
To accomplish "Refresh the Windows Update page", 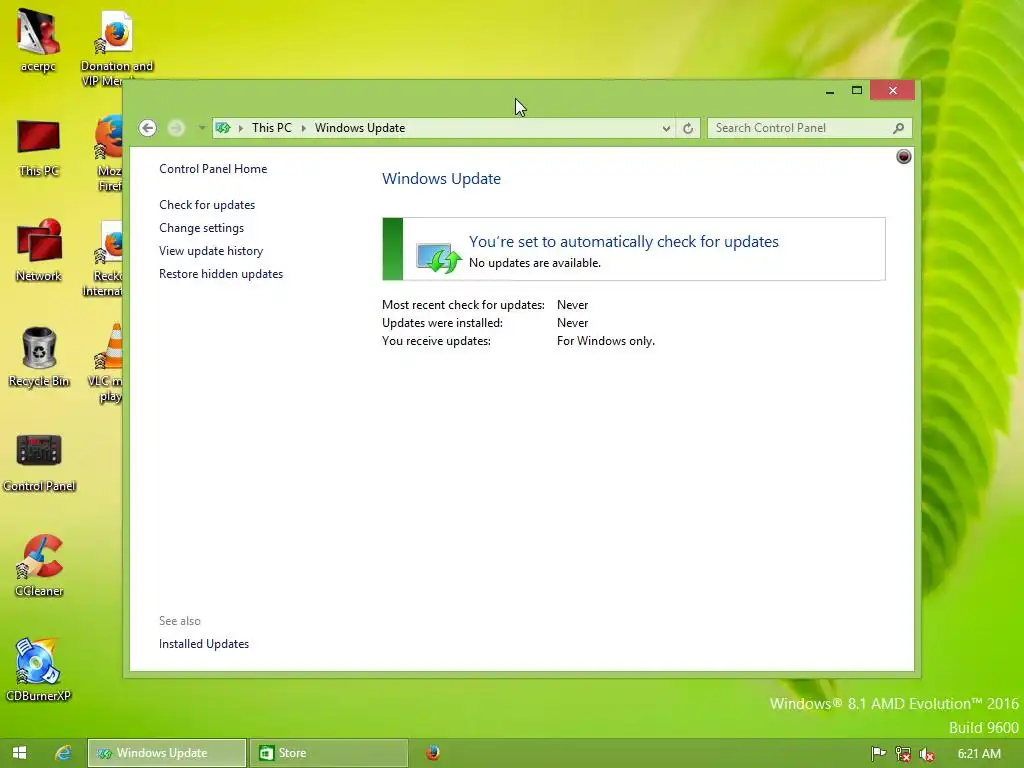I will (x=688, y=129).
